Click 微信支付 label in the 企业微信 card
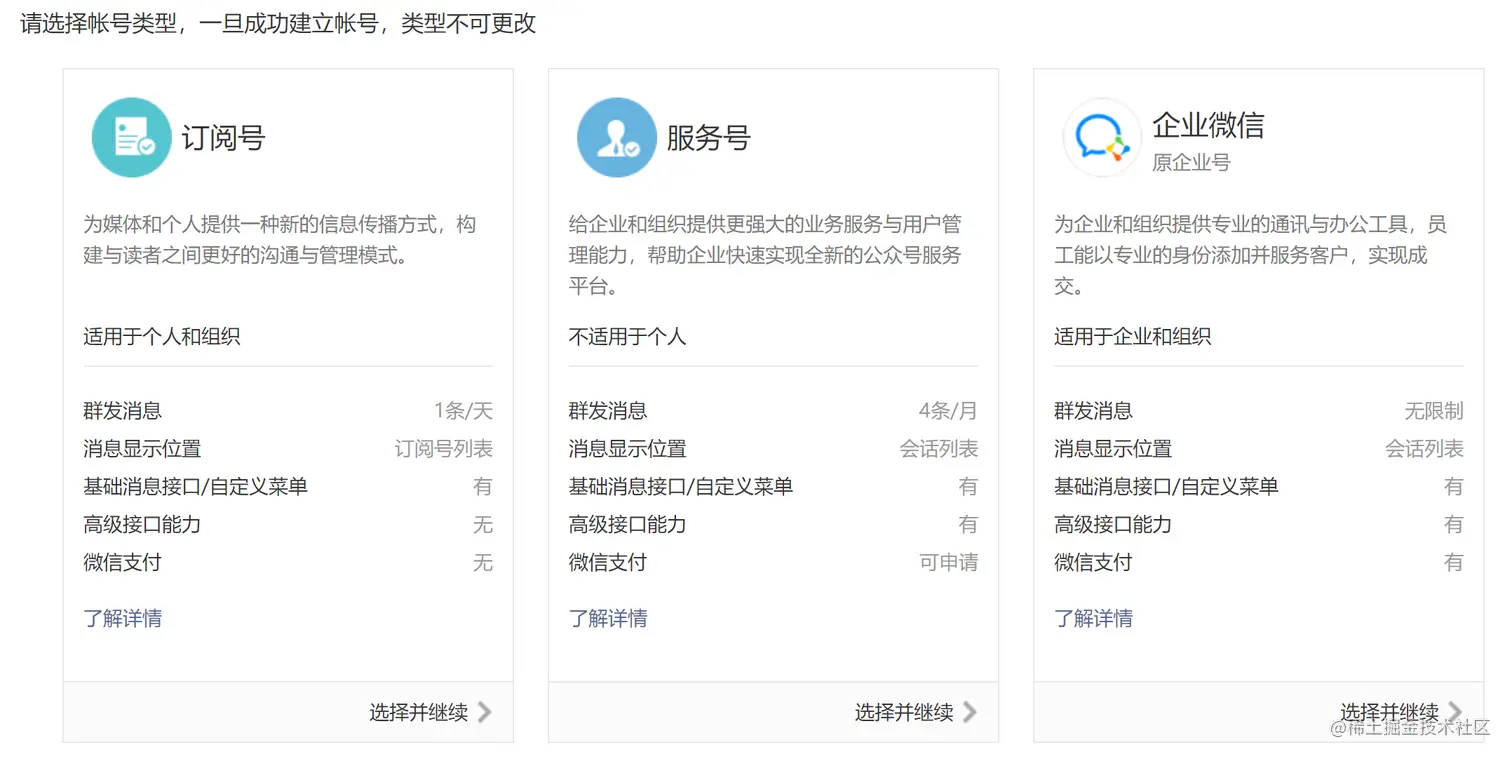The image size is (1512, 759). [1093, 563]
